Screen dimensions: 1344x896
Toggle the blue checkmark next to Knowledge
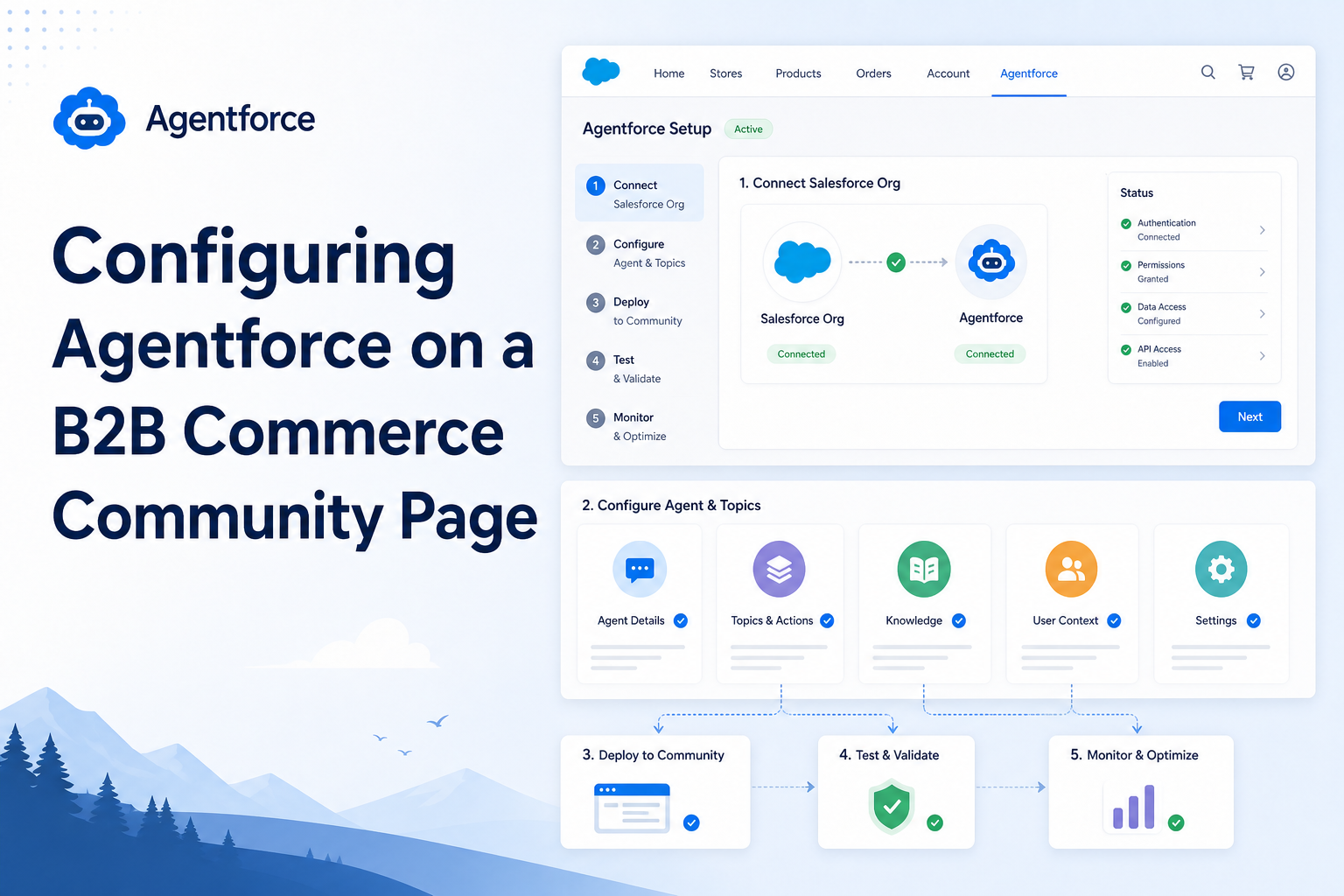pyautogui.click(x=959, y=620)
